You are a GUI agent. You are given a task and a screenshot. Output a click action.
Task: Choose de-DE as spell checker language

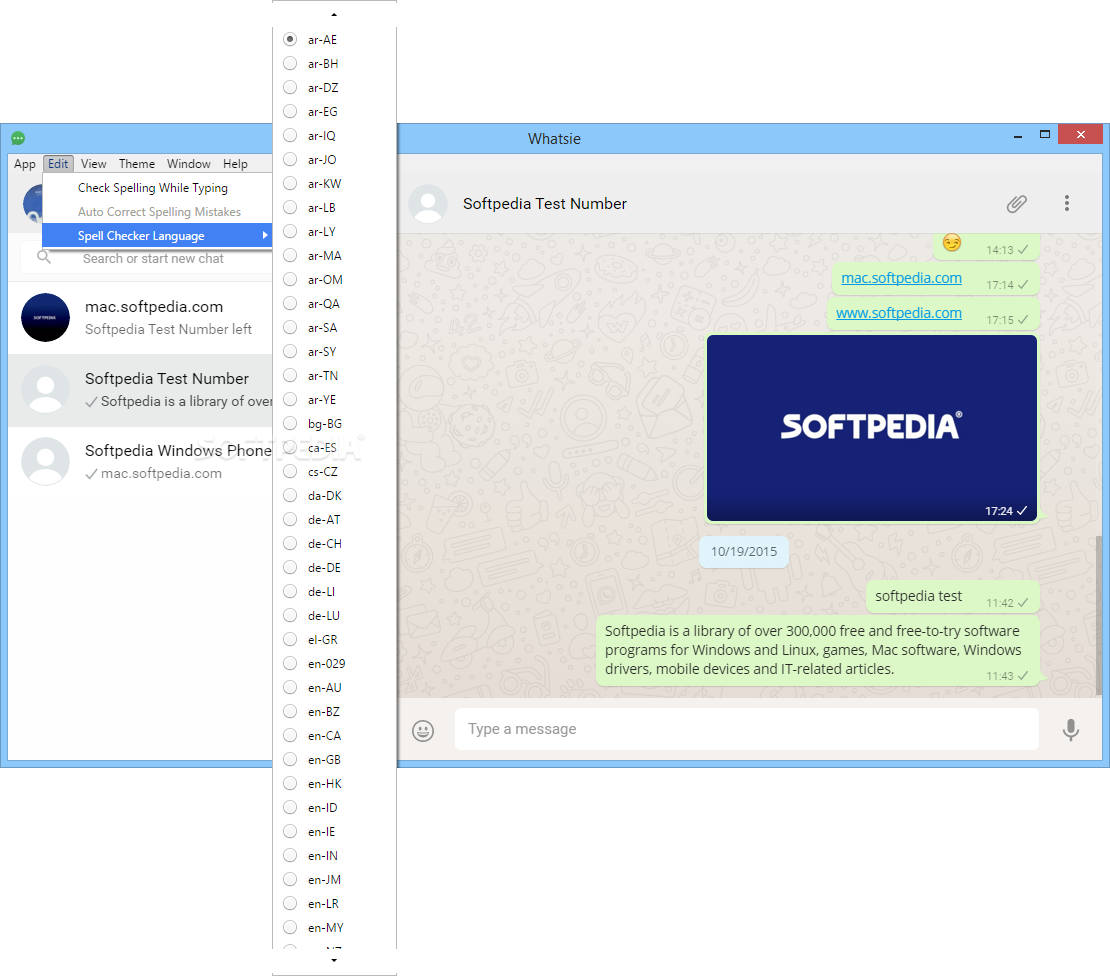[x=334, y=568]
